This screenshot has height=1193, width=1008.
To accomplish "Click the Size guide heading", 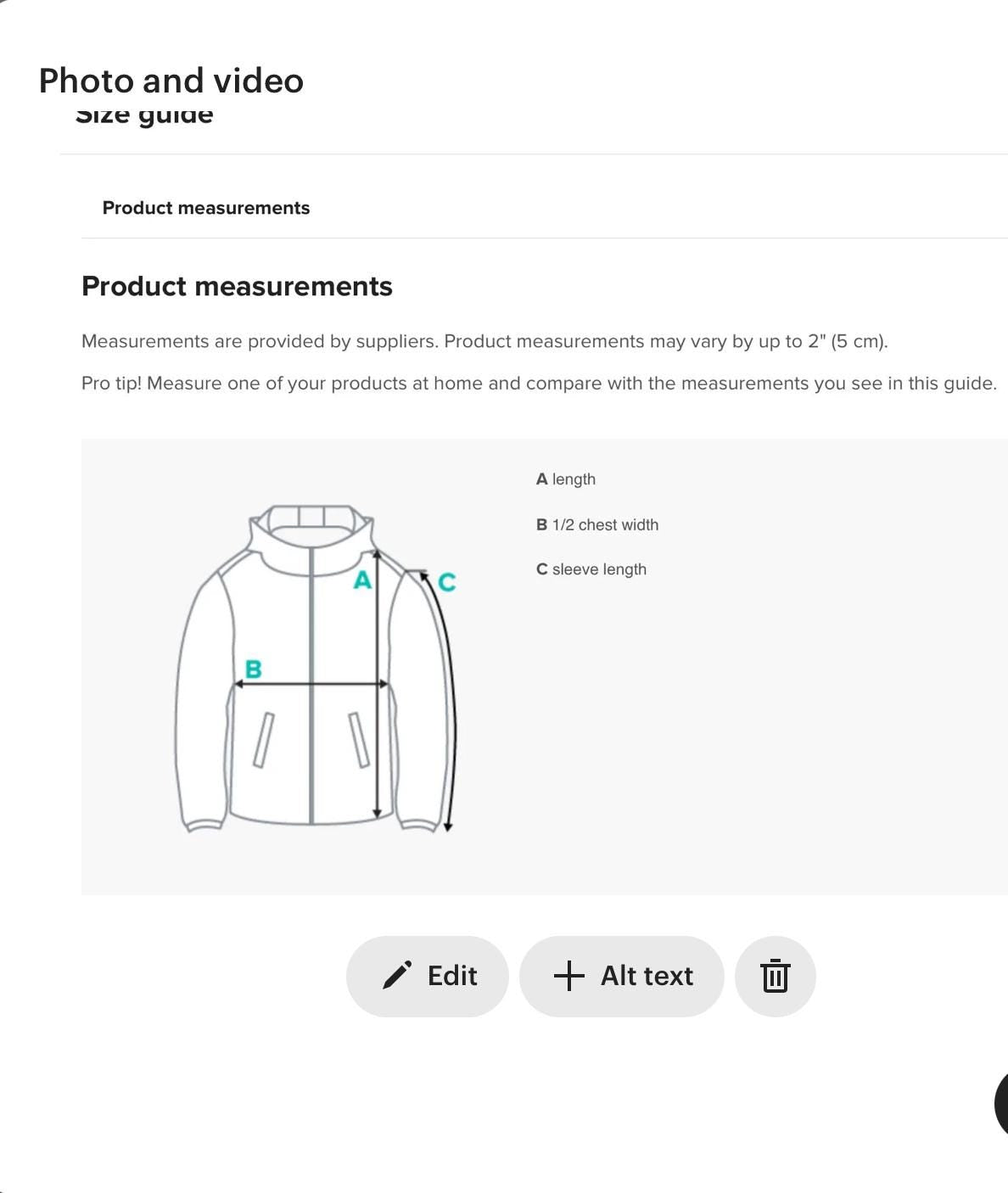I will pyautogui.click(x=144, y=113).
